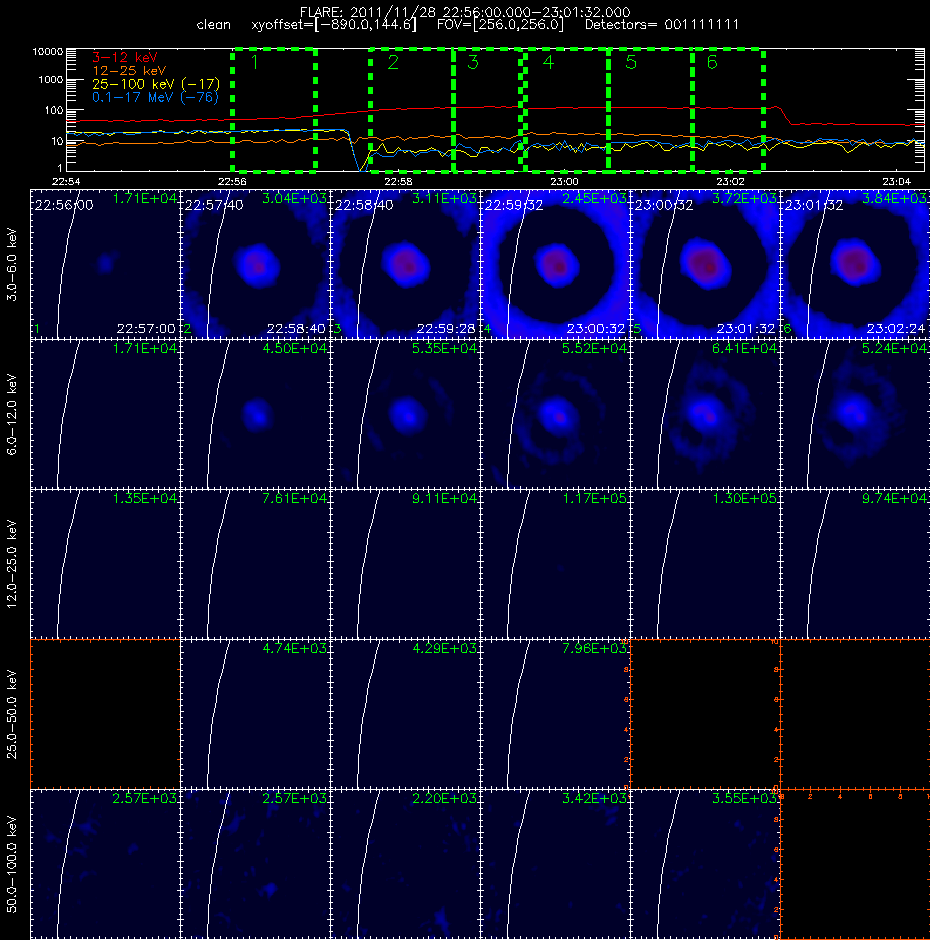This screenshot has height=940, width=930.
Task: Click peak value 9.74E+04
Action: click(895, 499)
